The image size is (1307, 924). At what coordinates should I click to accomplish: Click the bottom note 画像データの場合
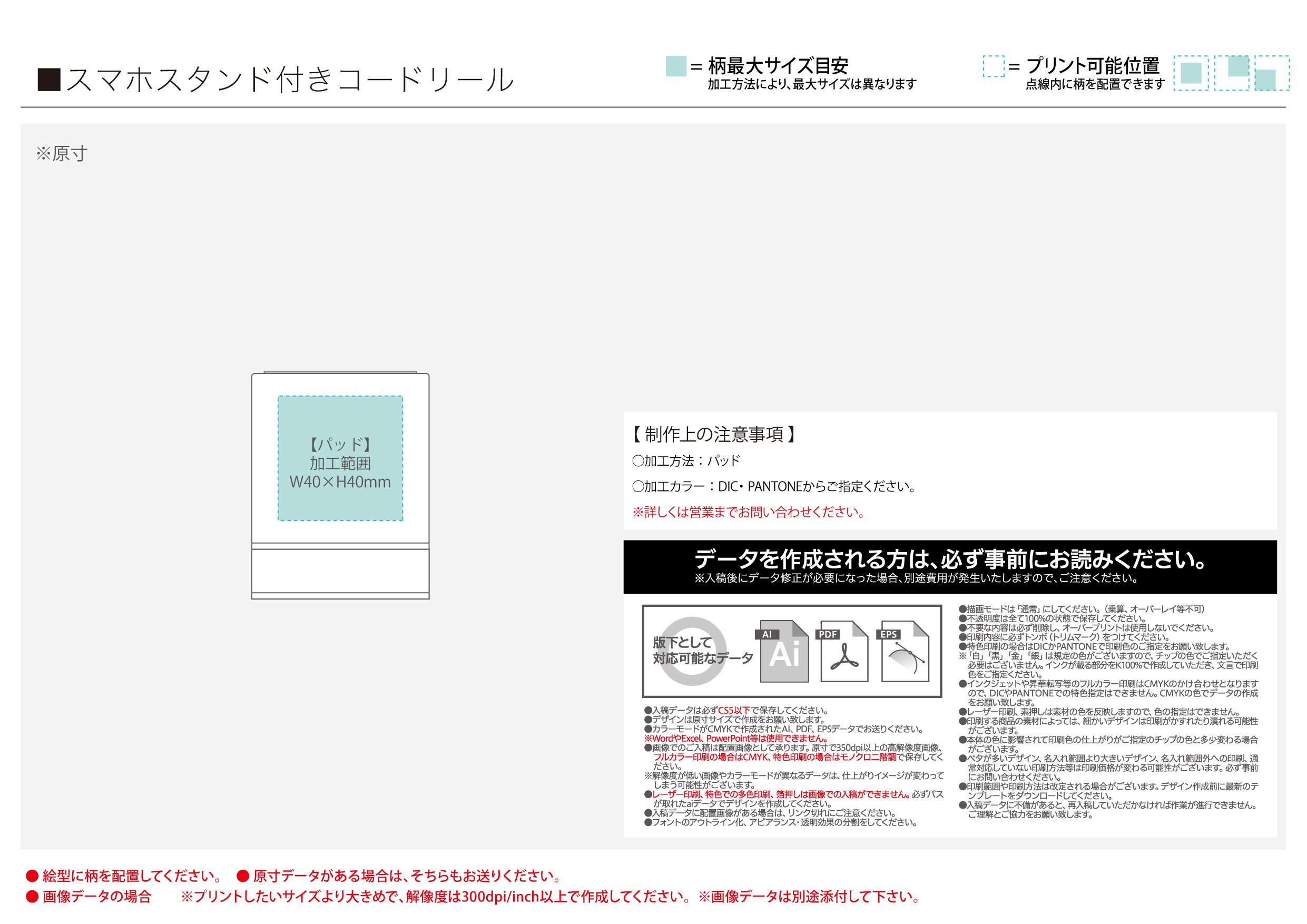[89, 897]
